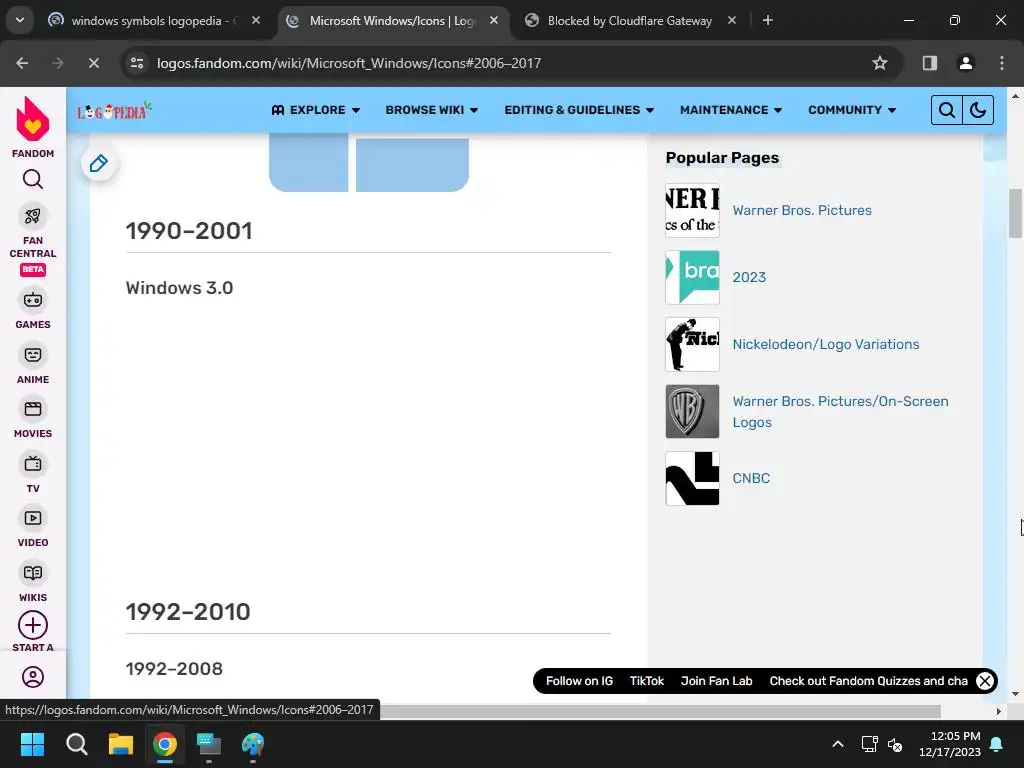The width and height of the screenshot is (1024, 768).
Task: Click Follow on IG link
Action: 579,681
